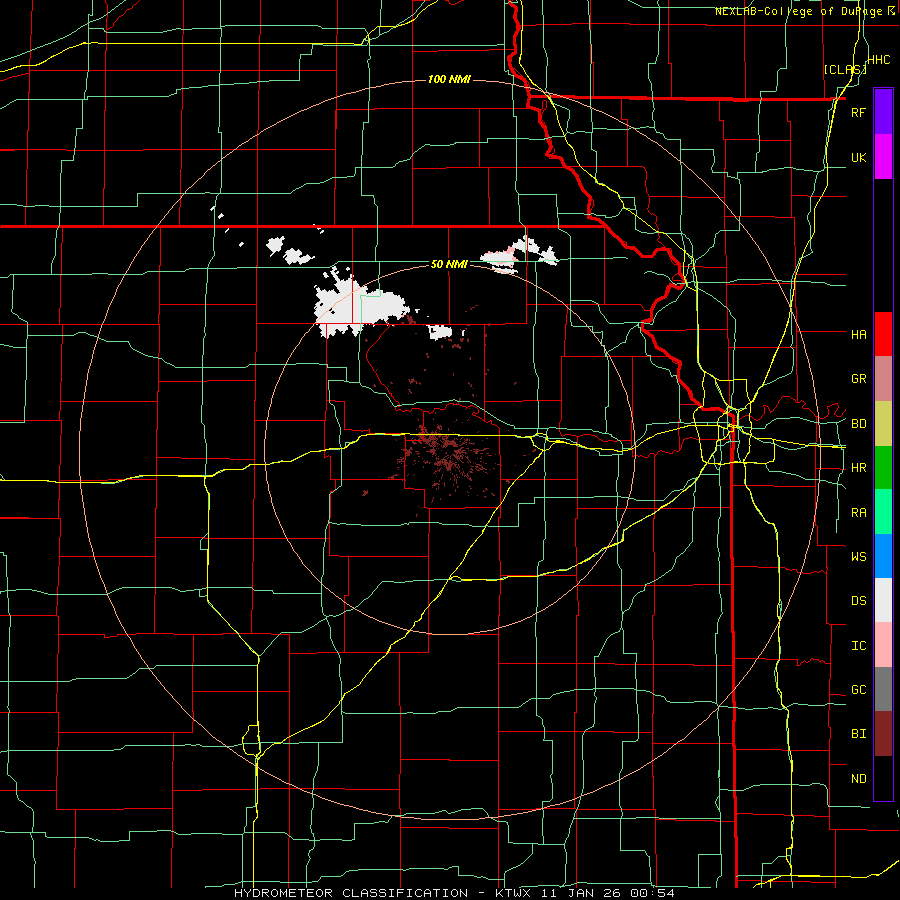This screenshot has height=900, width=900.
Task: Select the dark red BI biological swatch
Action: [883, 734]
